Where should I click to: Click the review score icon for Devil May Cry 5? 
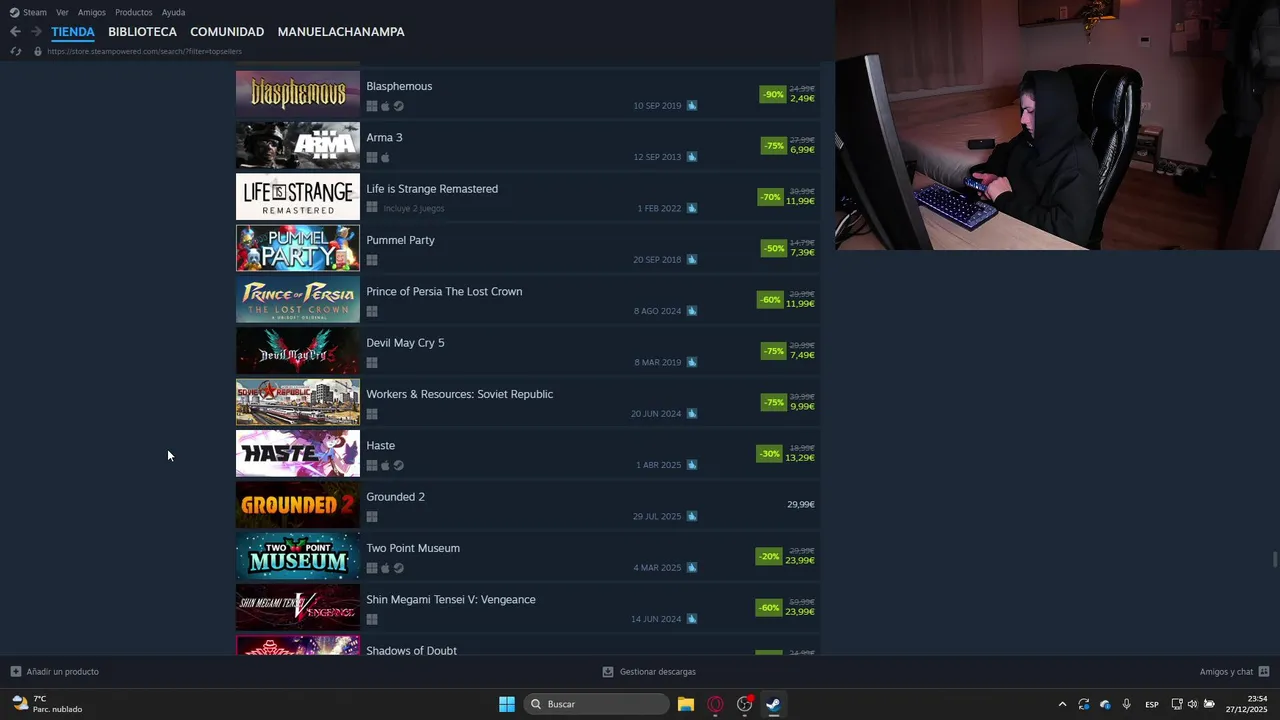coord(692,362)
